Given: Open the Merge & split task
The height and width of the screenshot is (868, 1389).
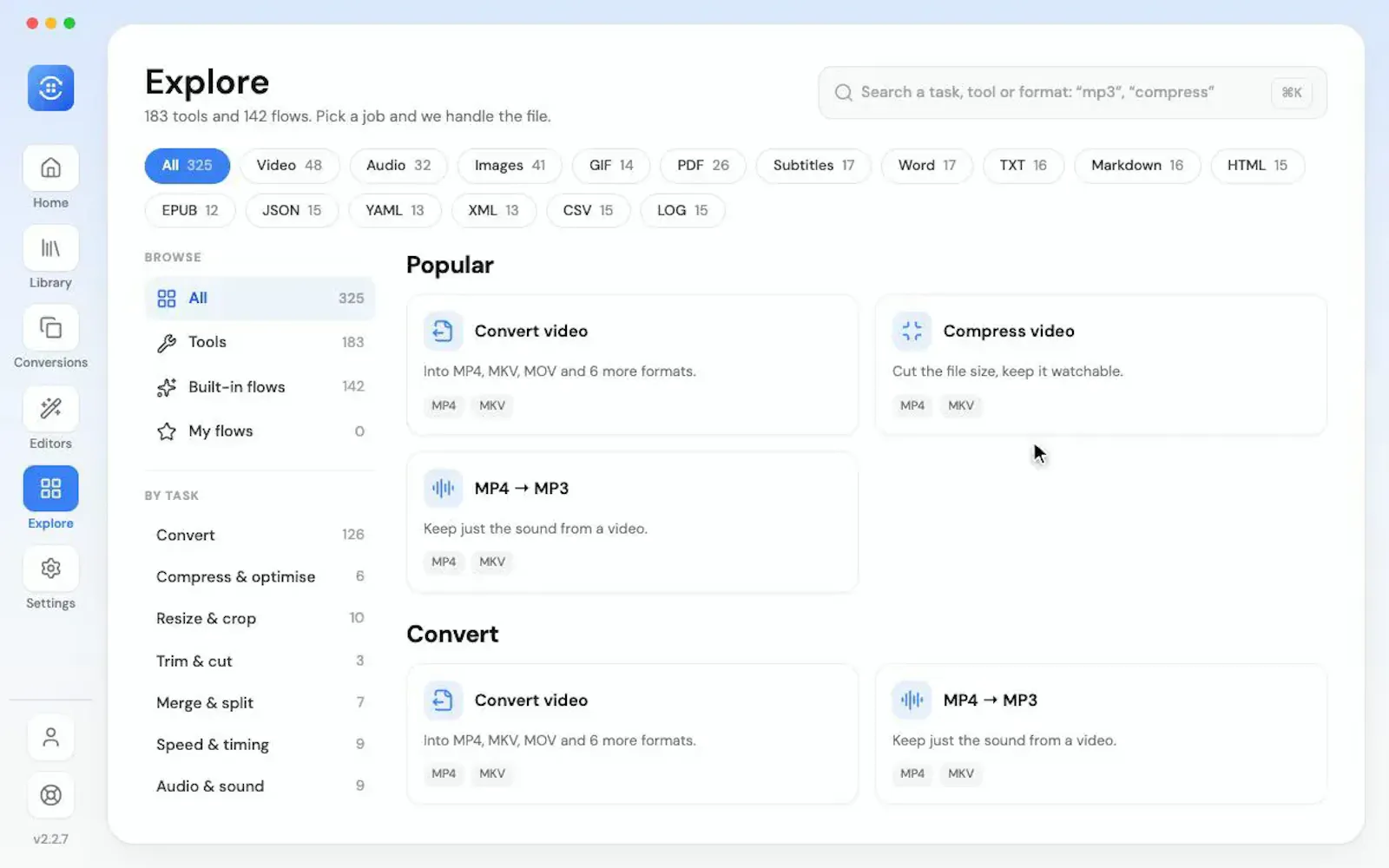Looking at the screenshot, I should pyautogui.click(x=260, y=703).
